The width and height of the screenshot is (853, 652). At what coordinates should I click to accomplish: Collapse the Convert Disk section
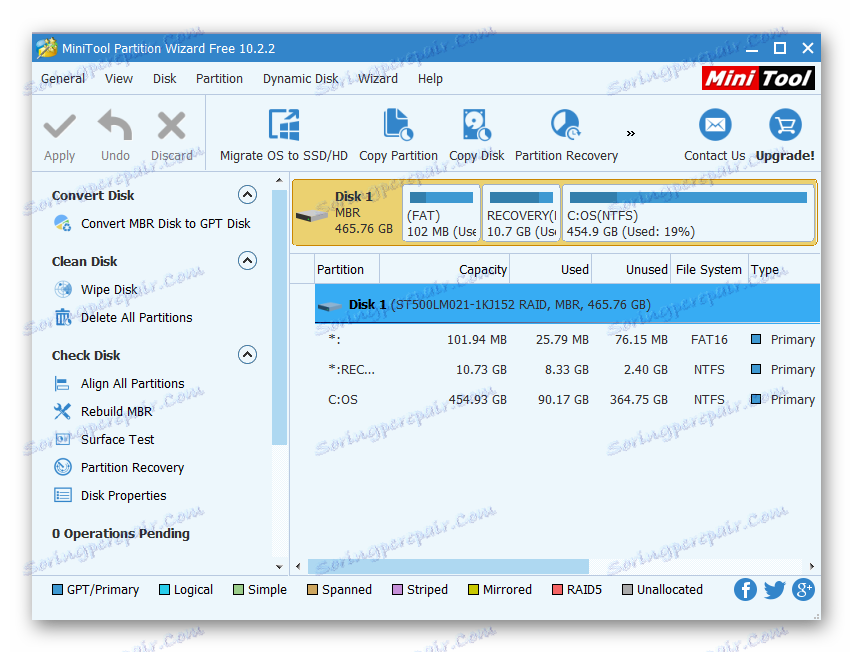[x=248, y=195]
